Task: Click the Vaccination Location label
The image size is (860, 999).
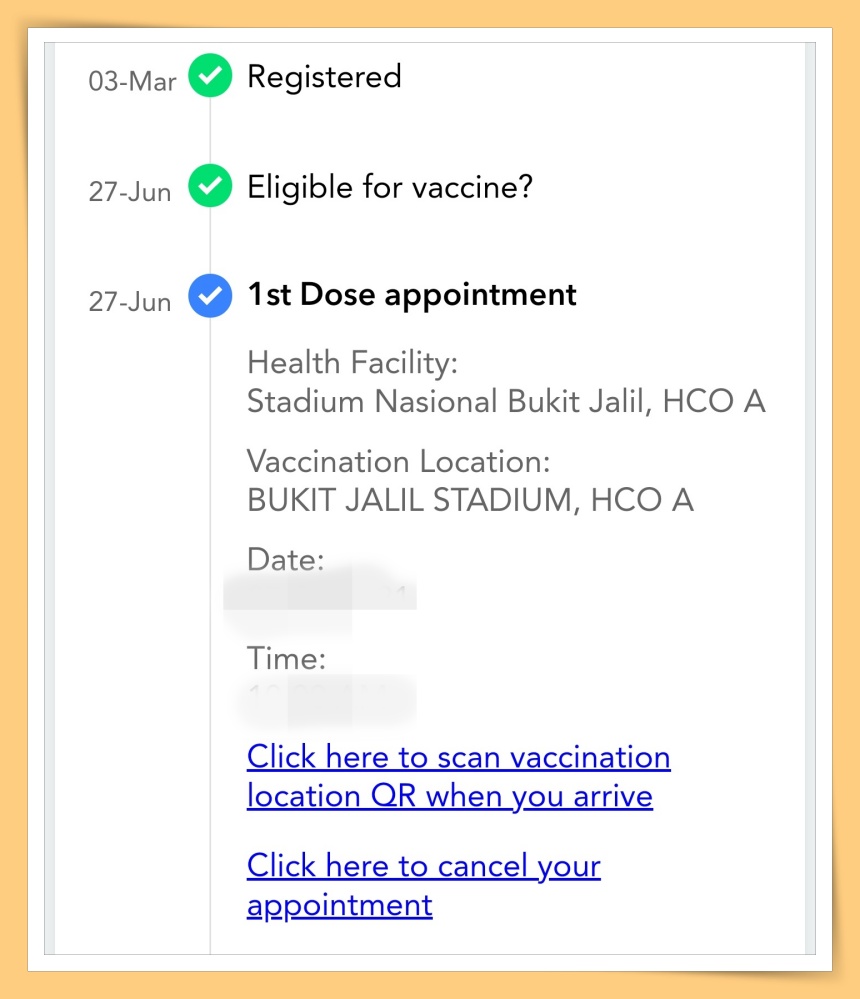Action: click(x=399, y=462)
